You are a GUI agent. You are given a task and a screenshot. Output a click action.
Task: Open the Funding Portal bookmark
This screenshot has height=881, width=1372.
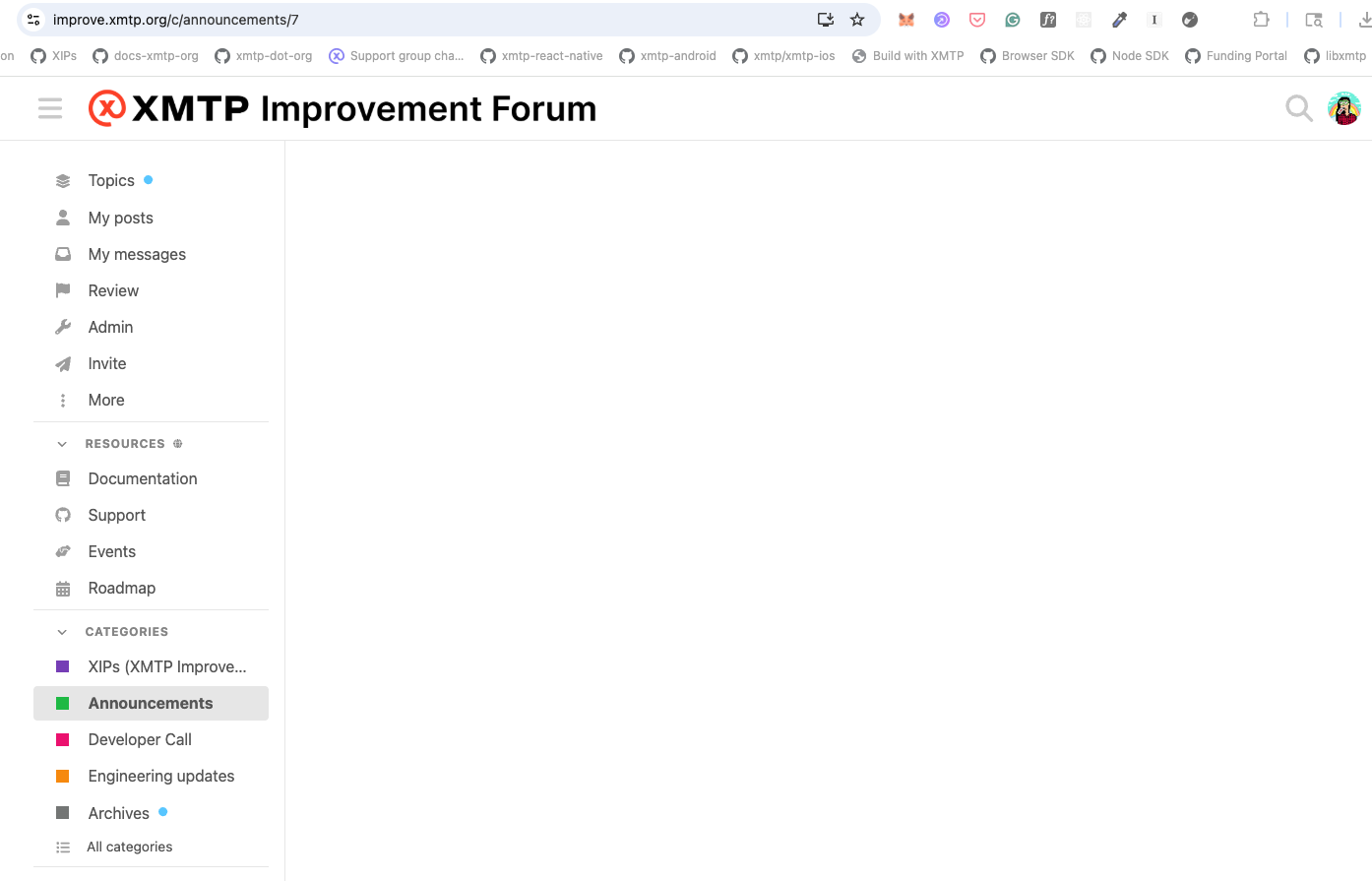(x=1236, y=56)
